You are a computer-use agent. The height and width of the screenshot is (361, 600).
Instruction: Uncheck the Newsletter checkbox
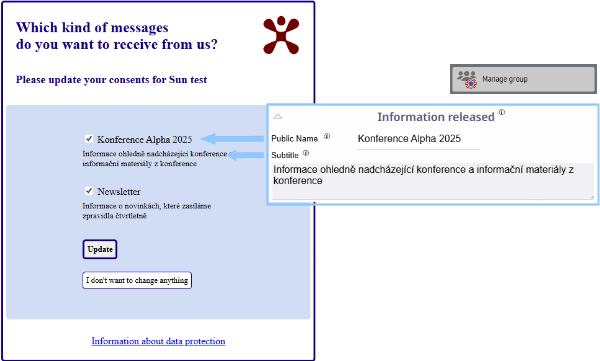[89, 191]
